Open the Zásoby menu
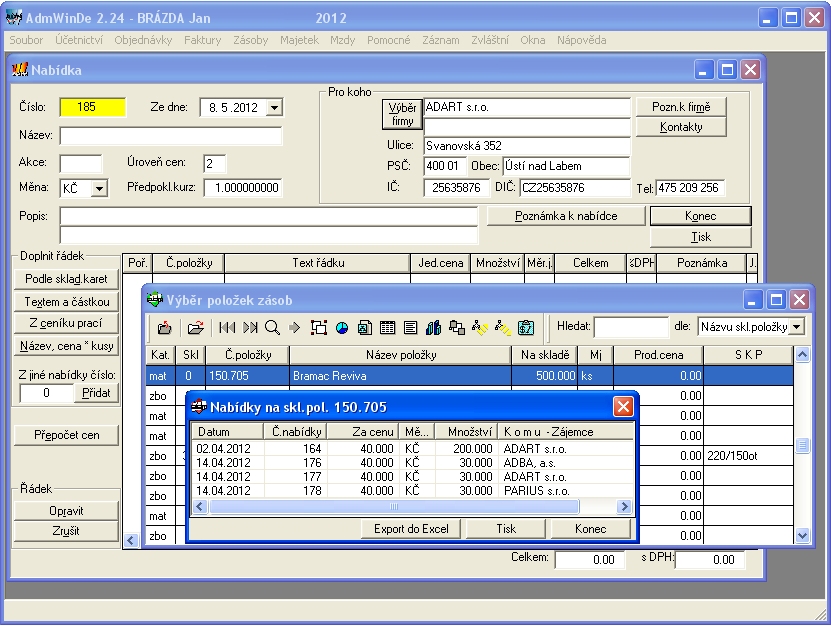The width and height of the screenshot is (831, 626). coord(251,40)
